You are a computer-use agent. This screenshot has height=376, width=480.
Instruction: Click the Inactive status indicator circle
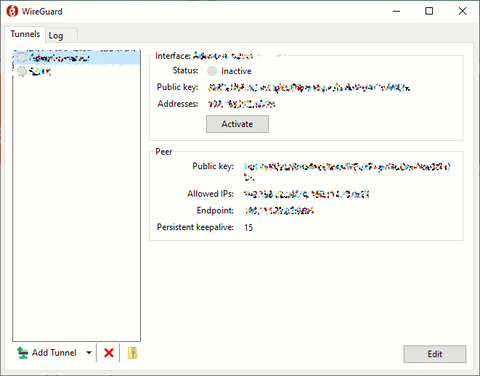(212, 71)
